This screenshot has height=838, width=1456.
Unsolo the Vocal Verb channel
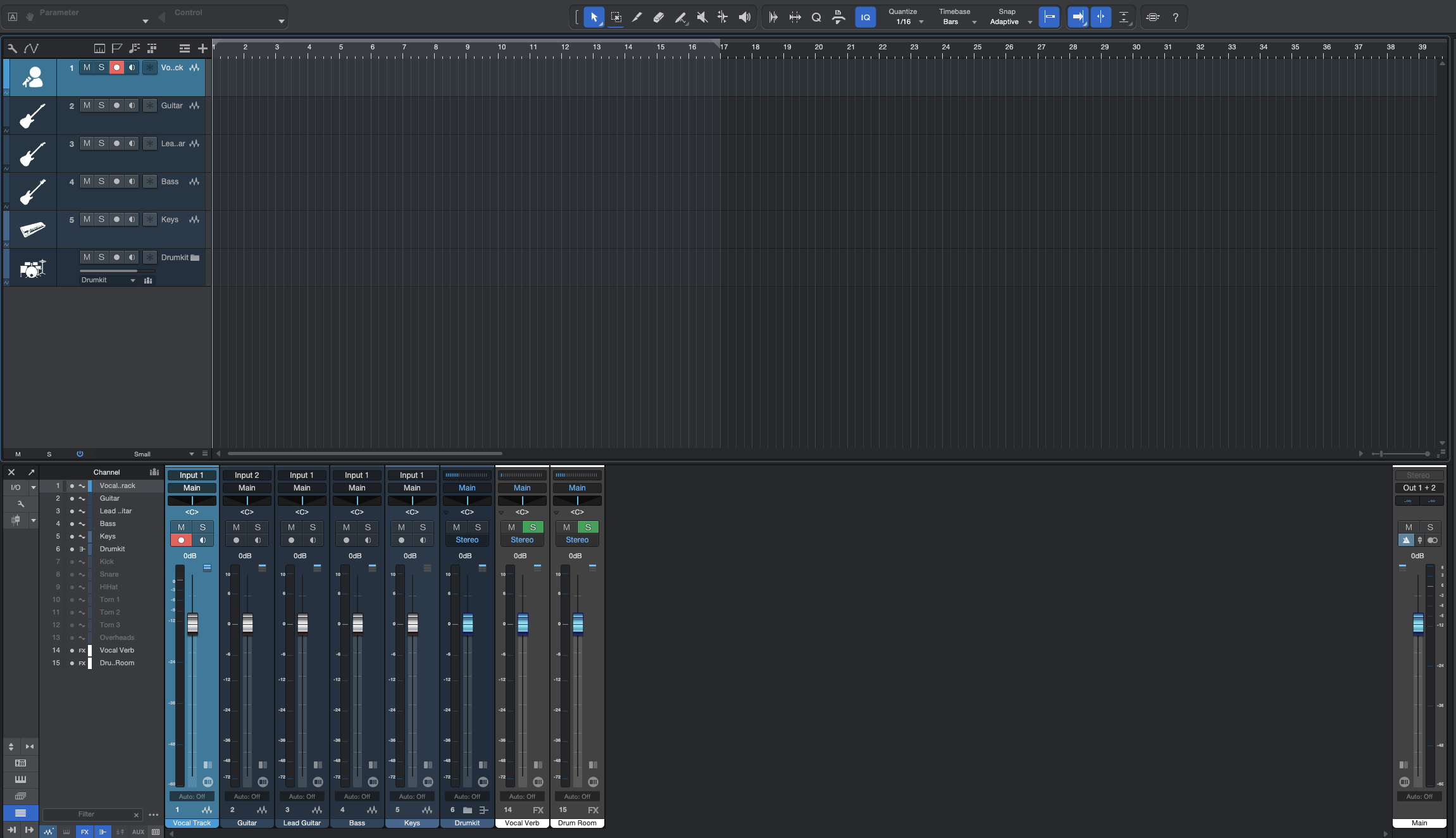pos(533,527)
